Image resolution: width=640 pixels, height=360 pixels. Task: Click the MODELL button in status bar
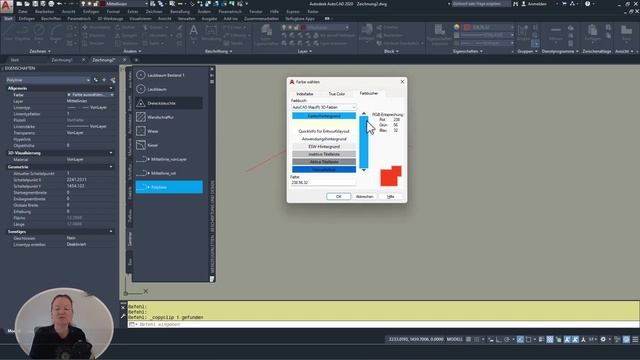[455, 339]
